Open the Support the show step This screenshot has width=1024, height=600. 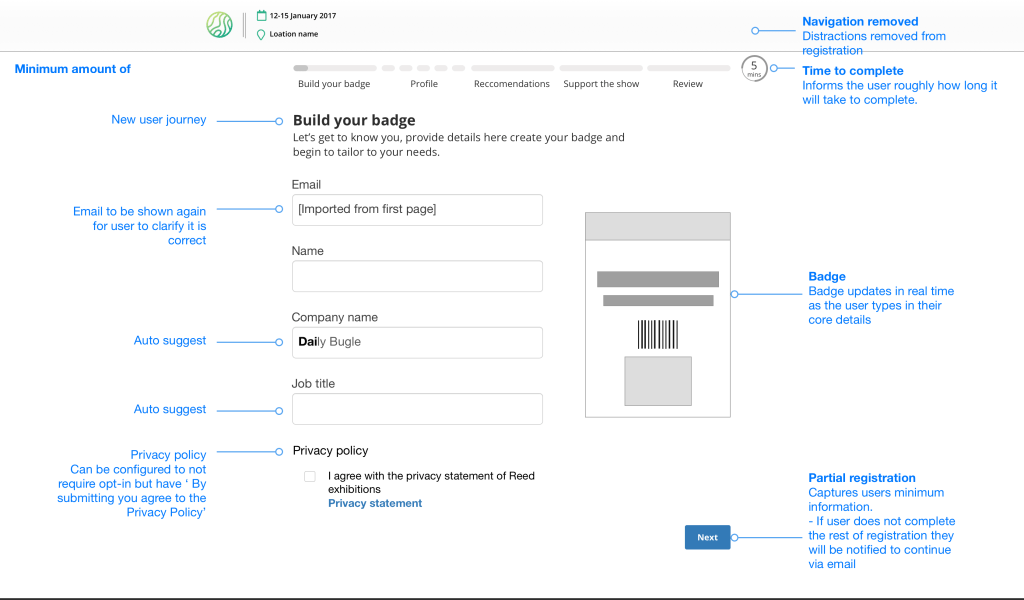(x=601, y=84)
